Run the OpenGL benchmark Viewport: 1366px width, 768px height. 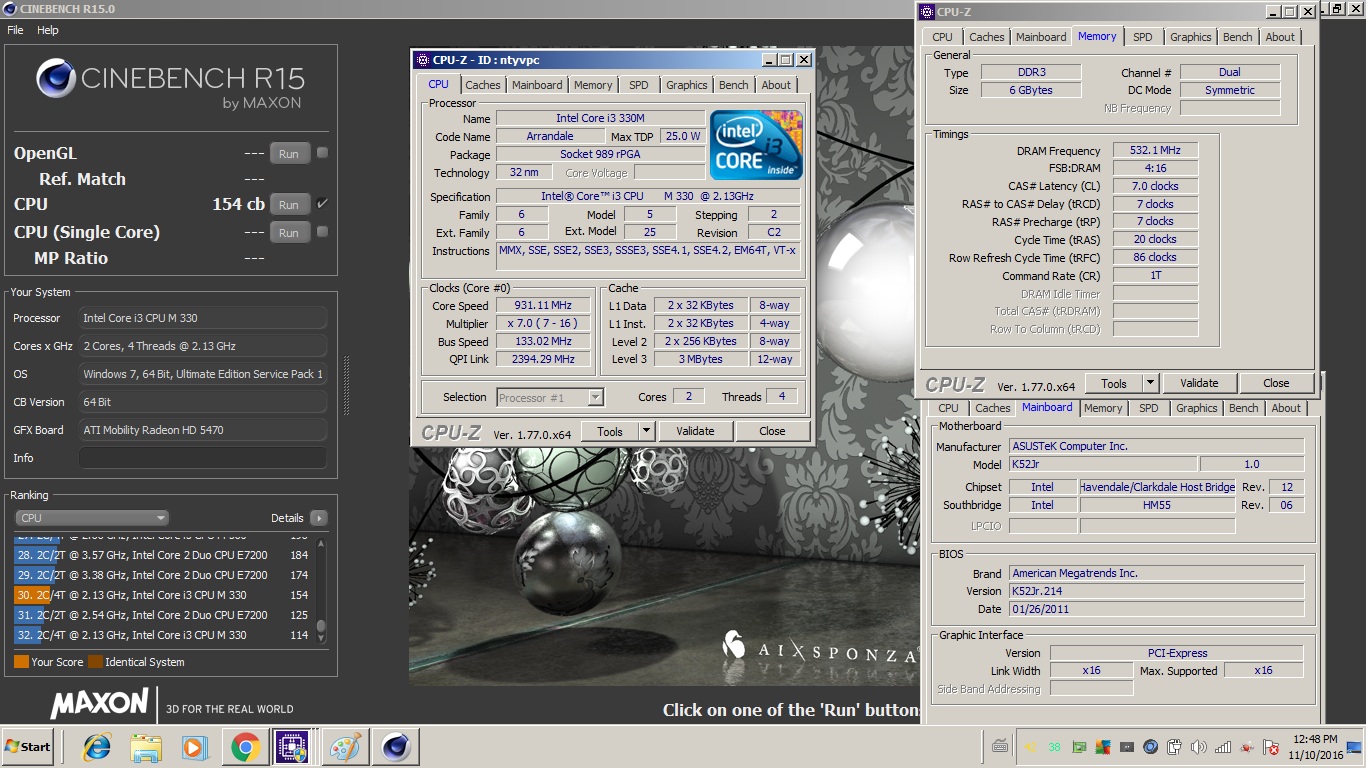click(289, 154)
